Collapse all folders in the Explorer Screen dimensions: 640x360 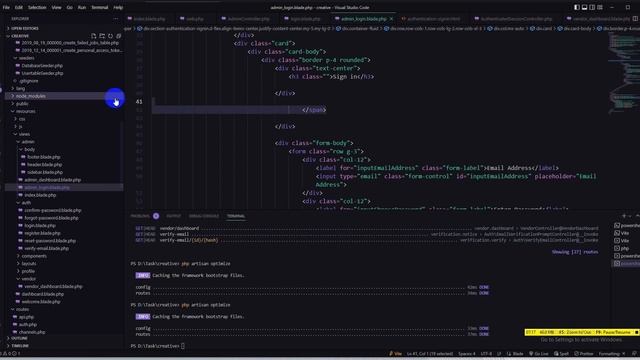[x=118, y=36]
